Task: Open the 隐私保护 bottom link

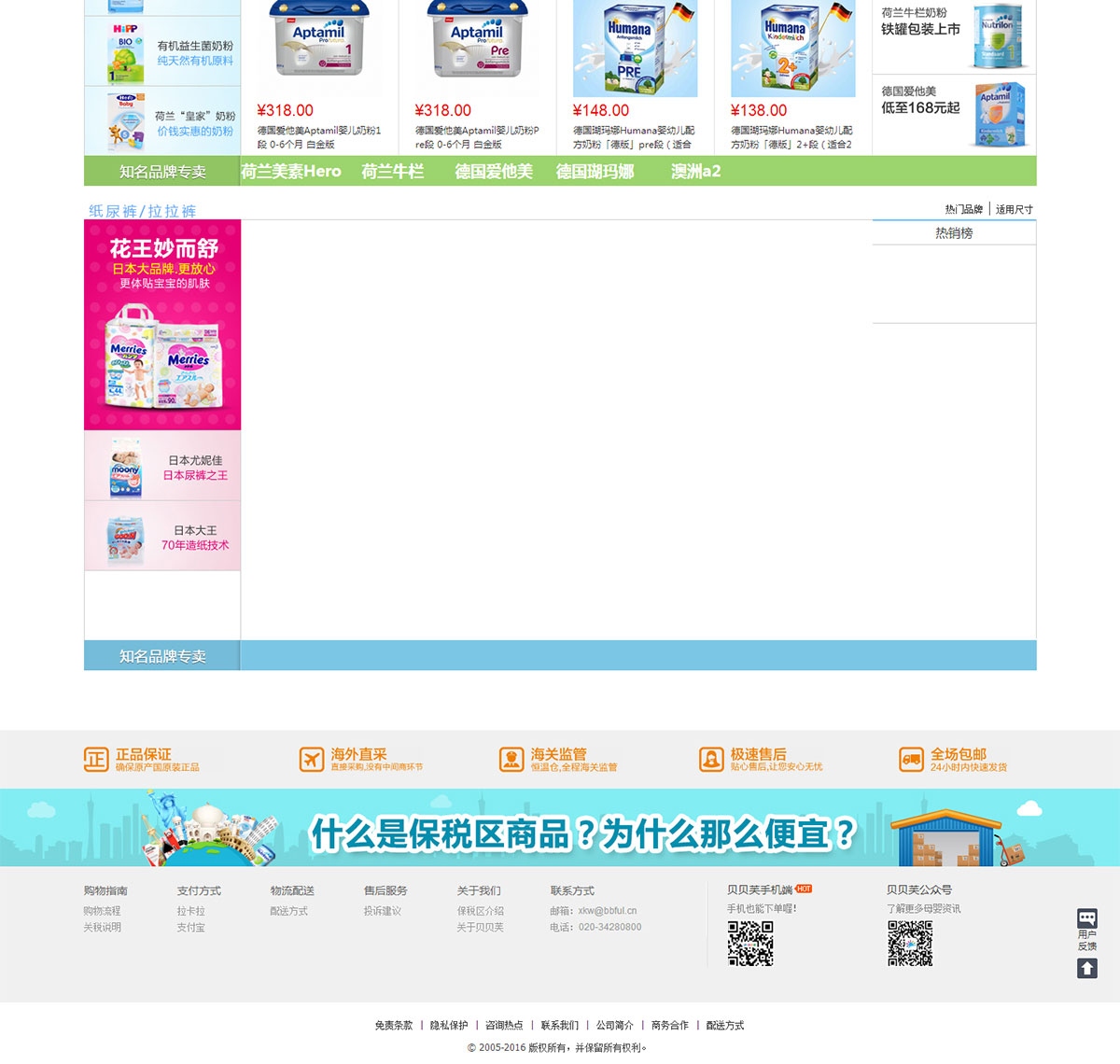Action: pyautogui.click(x=449, y=1025)
